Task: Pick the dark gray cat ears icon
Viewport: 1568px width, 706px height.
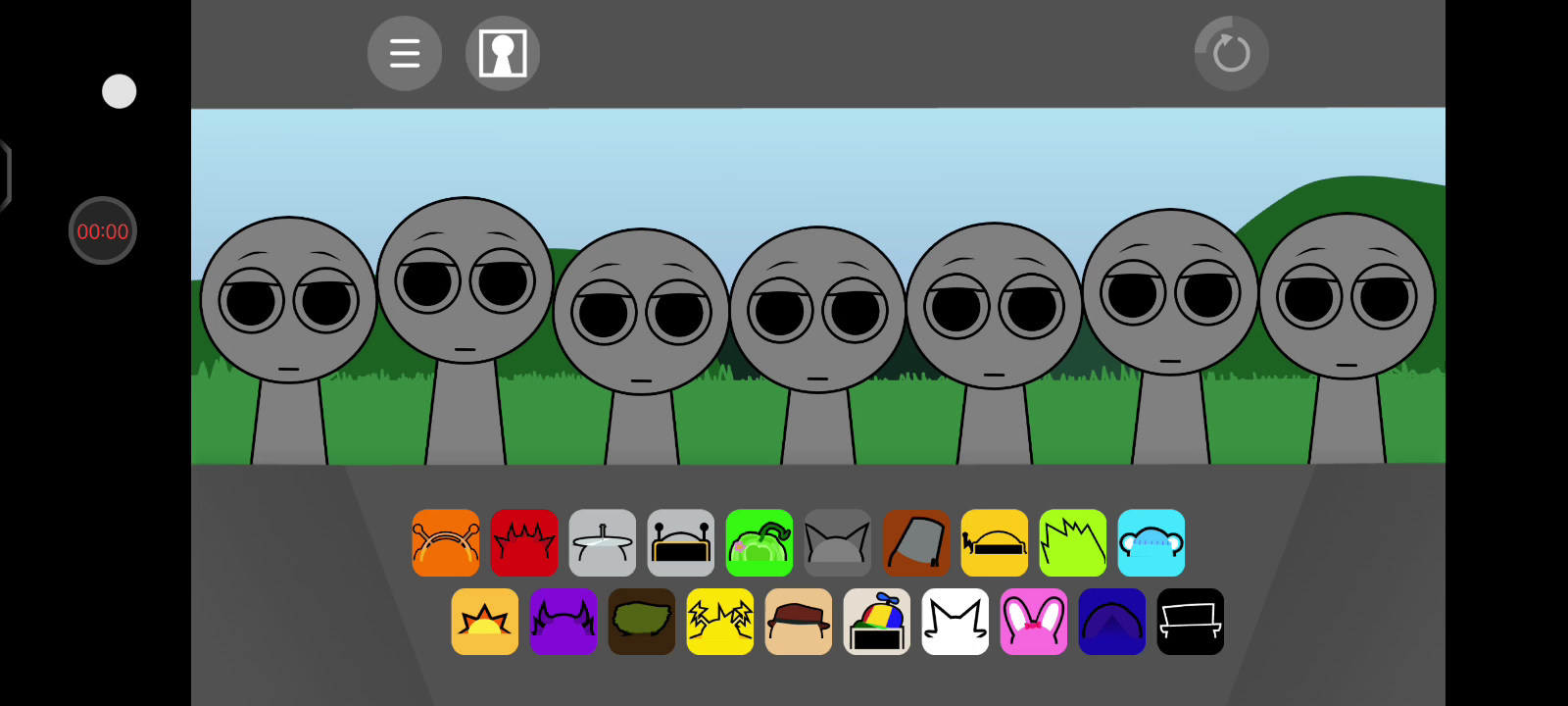Action: pyautogui.click(x=838, y=543)
